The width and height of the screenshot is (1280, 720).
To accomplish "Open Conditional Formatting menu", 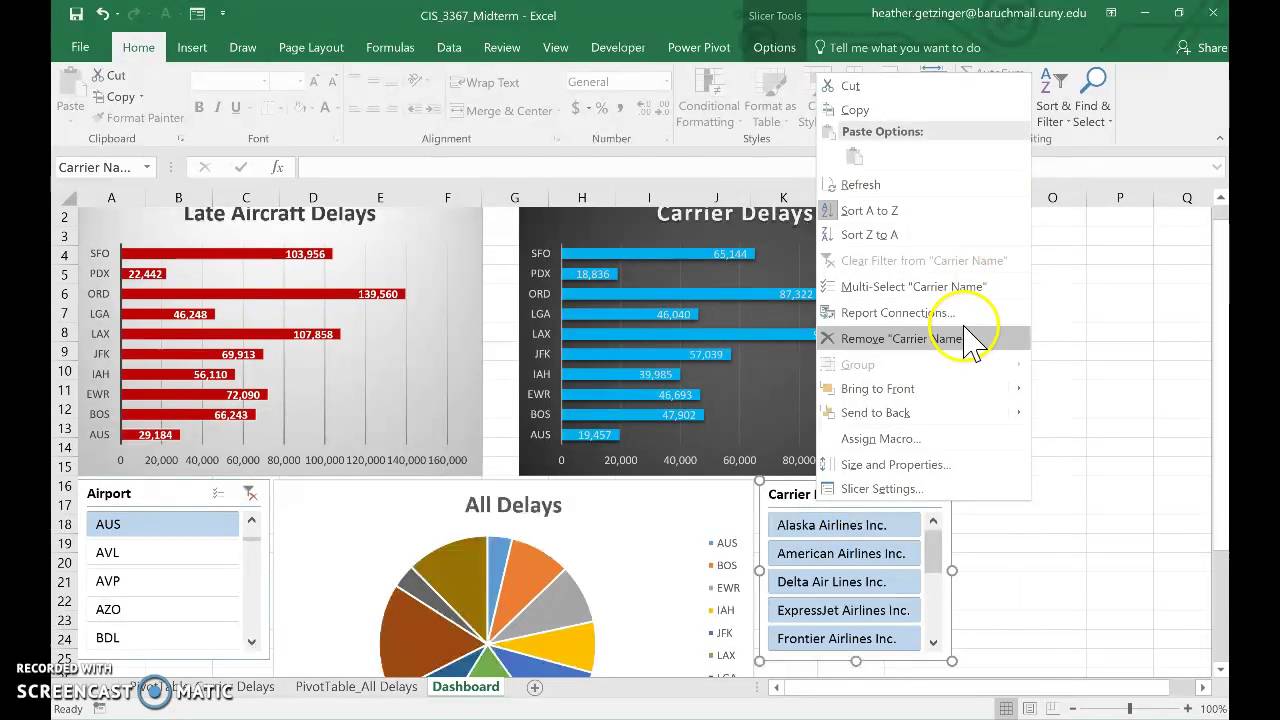I will click(x=709, y=98).
